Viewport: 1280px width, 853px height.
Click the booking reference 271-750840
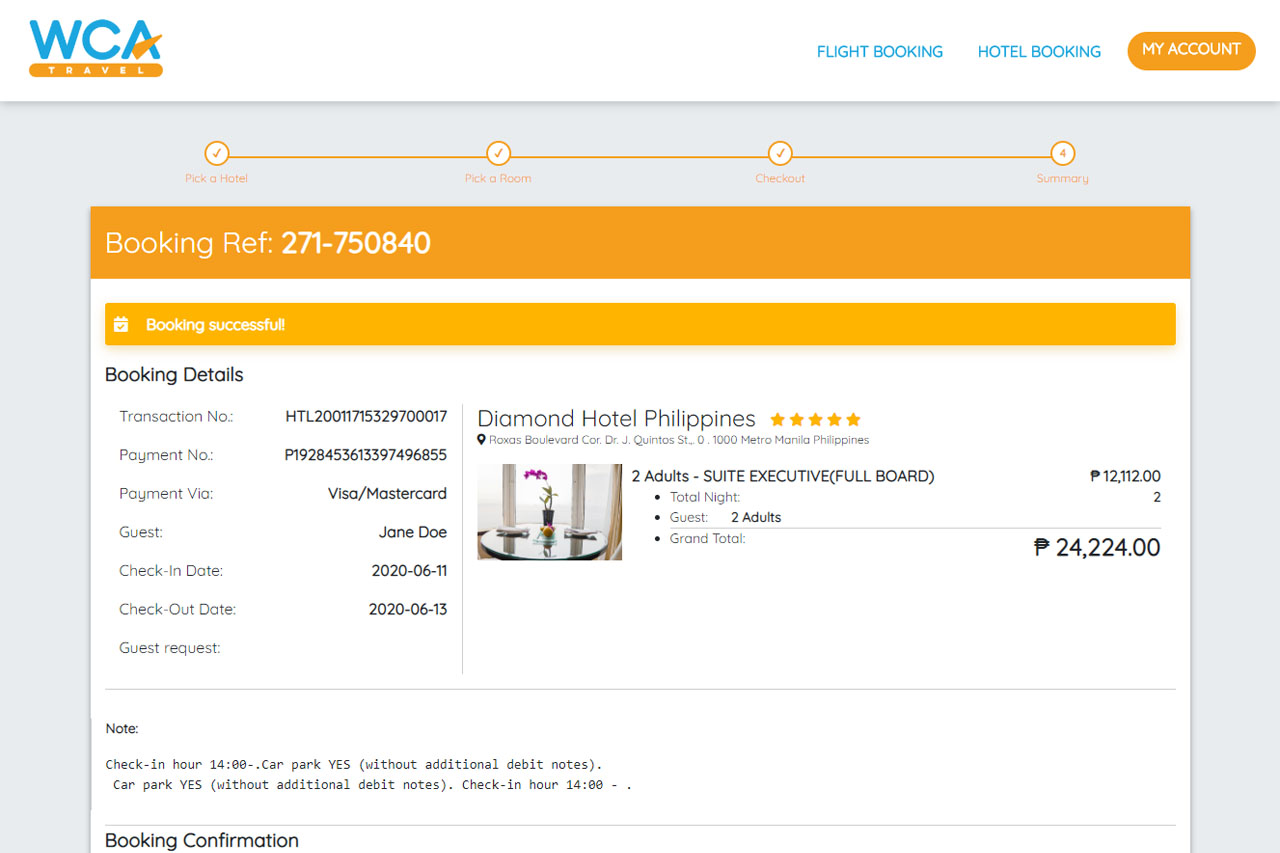click(356, 243)
